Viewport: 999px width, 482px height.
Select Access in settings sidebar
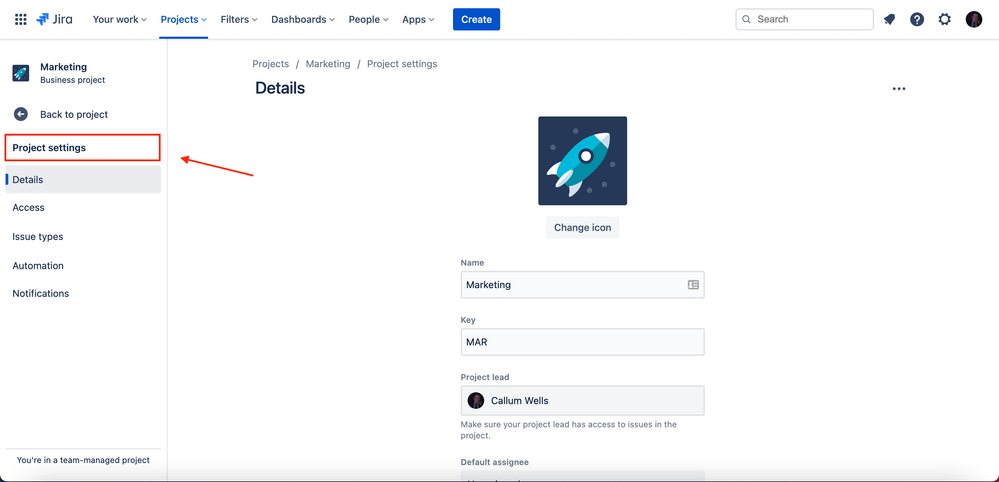(x=83, y=208)
